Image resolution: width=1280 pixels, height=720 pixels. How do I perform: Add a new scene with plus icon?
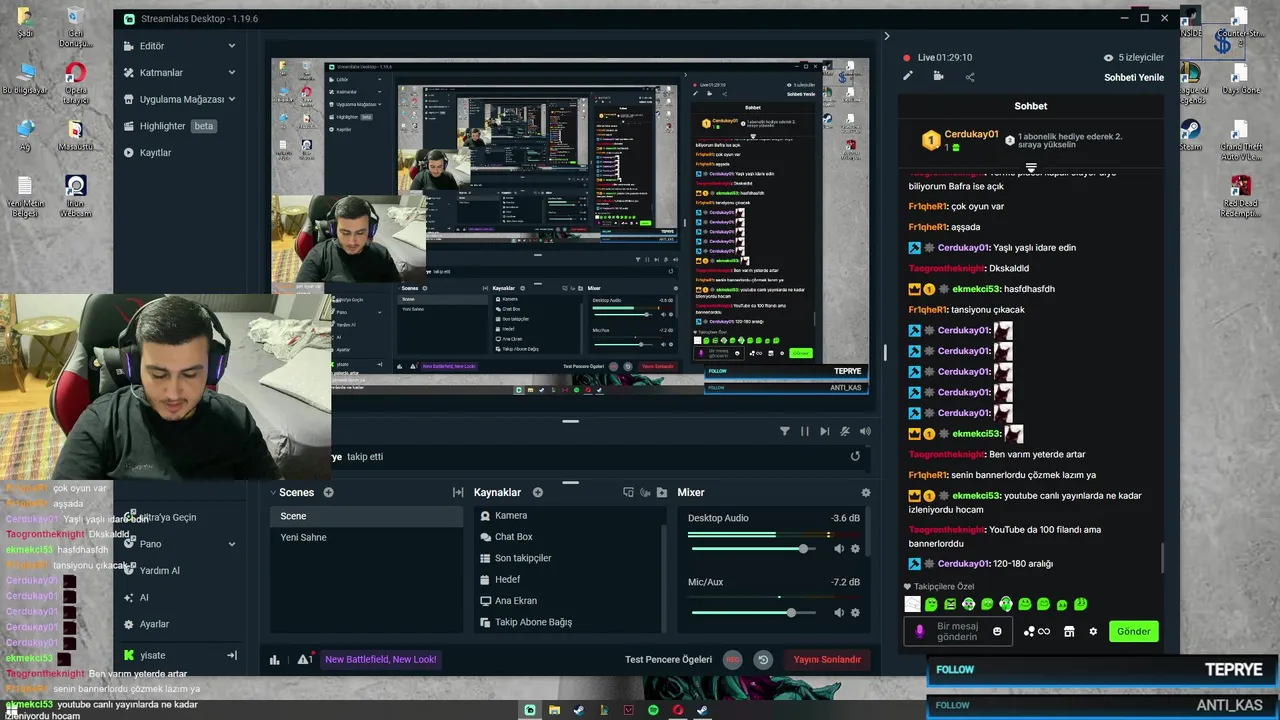328,493
